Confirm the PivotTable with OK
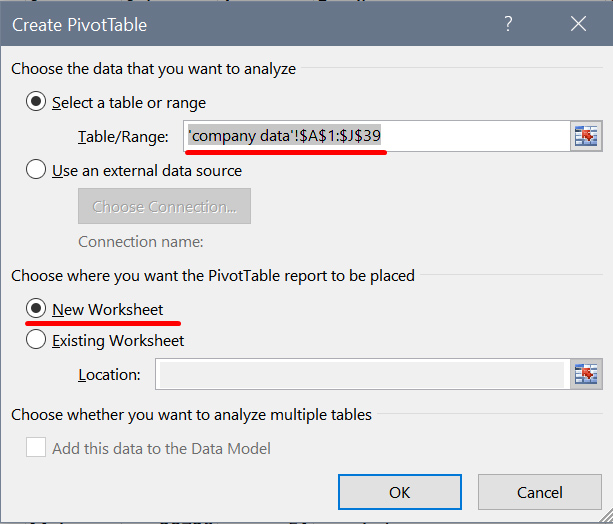This screenshot has width=613, height=524. click(400, 492)
